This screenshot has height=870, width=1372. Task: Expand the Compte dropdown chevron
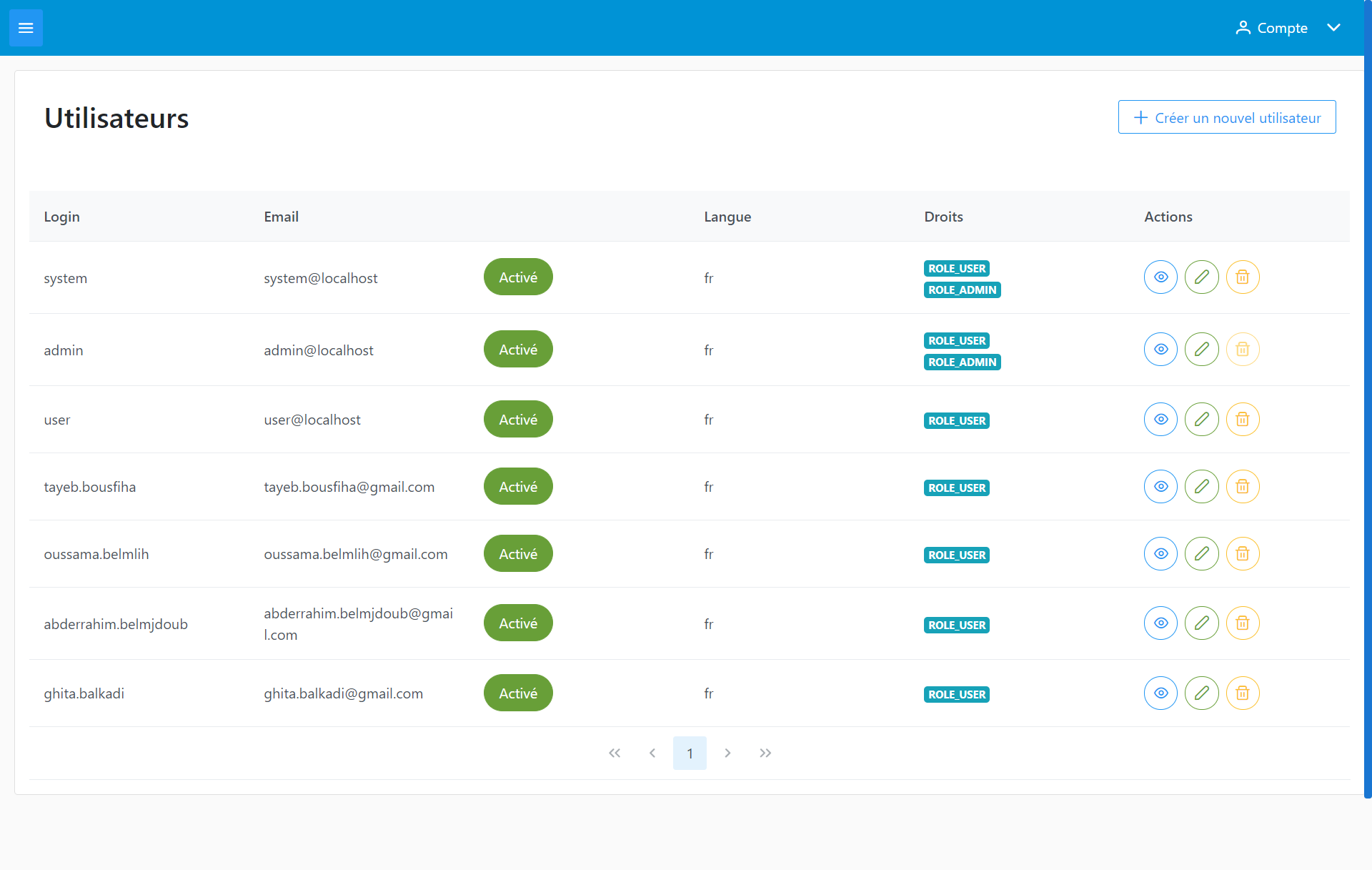(x=1334, y=27)
